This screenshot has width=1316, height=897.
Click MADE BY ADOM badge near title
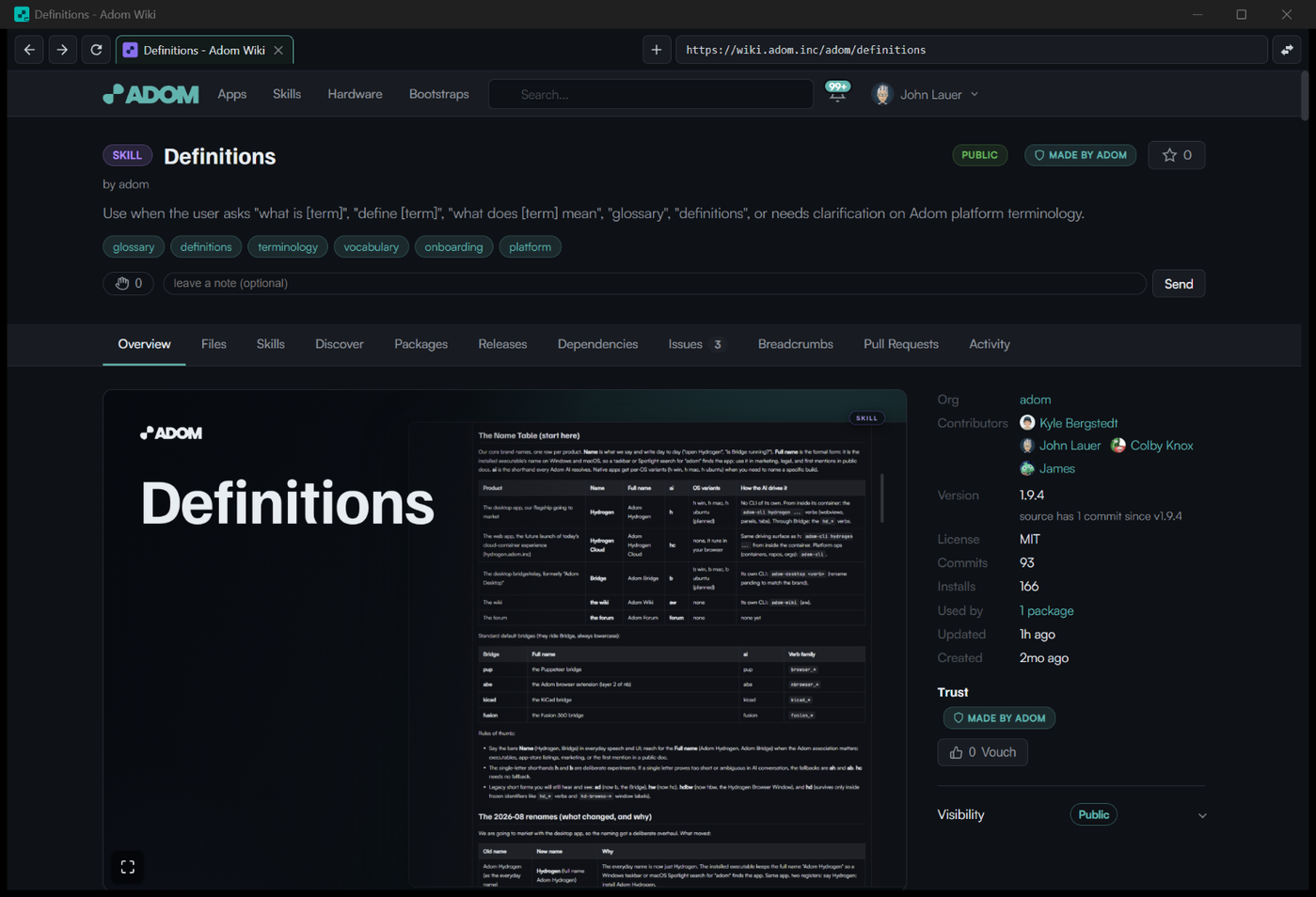click(x=1080, y=155)
